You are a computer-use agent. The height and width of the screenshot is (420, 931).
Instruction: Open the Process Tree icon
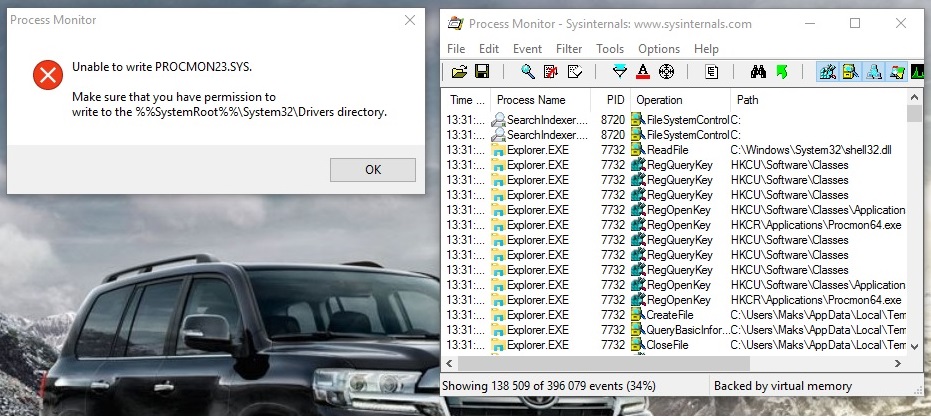712,72
